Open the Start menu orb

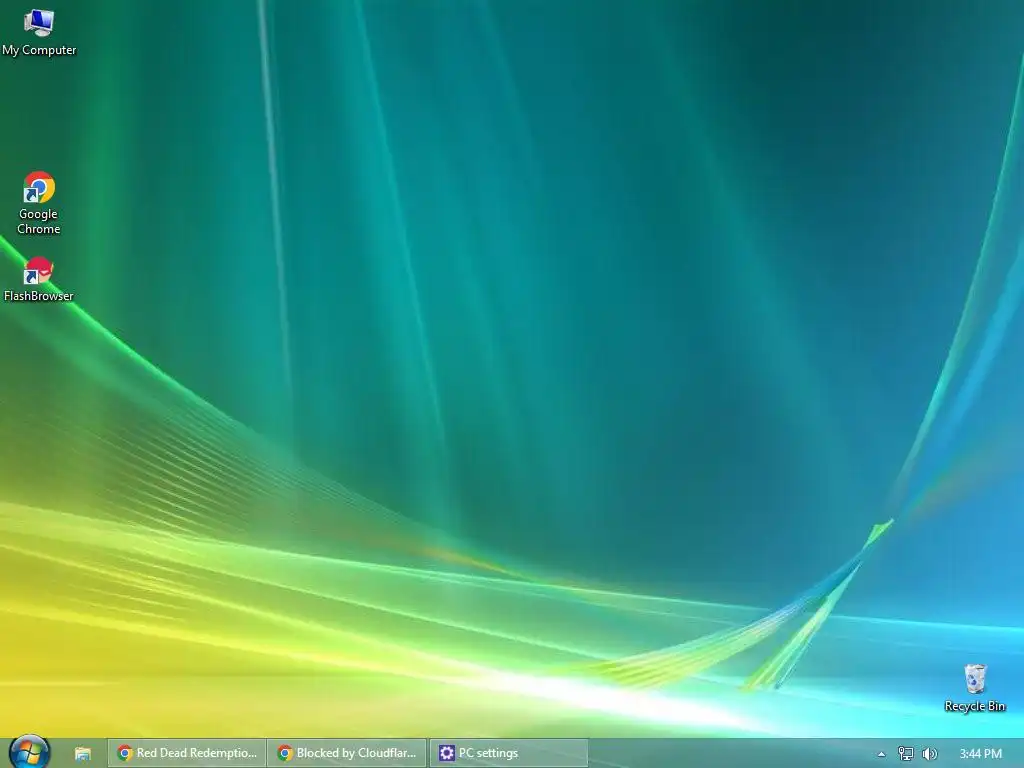point(29,752)
